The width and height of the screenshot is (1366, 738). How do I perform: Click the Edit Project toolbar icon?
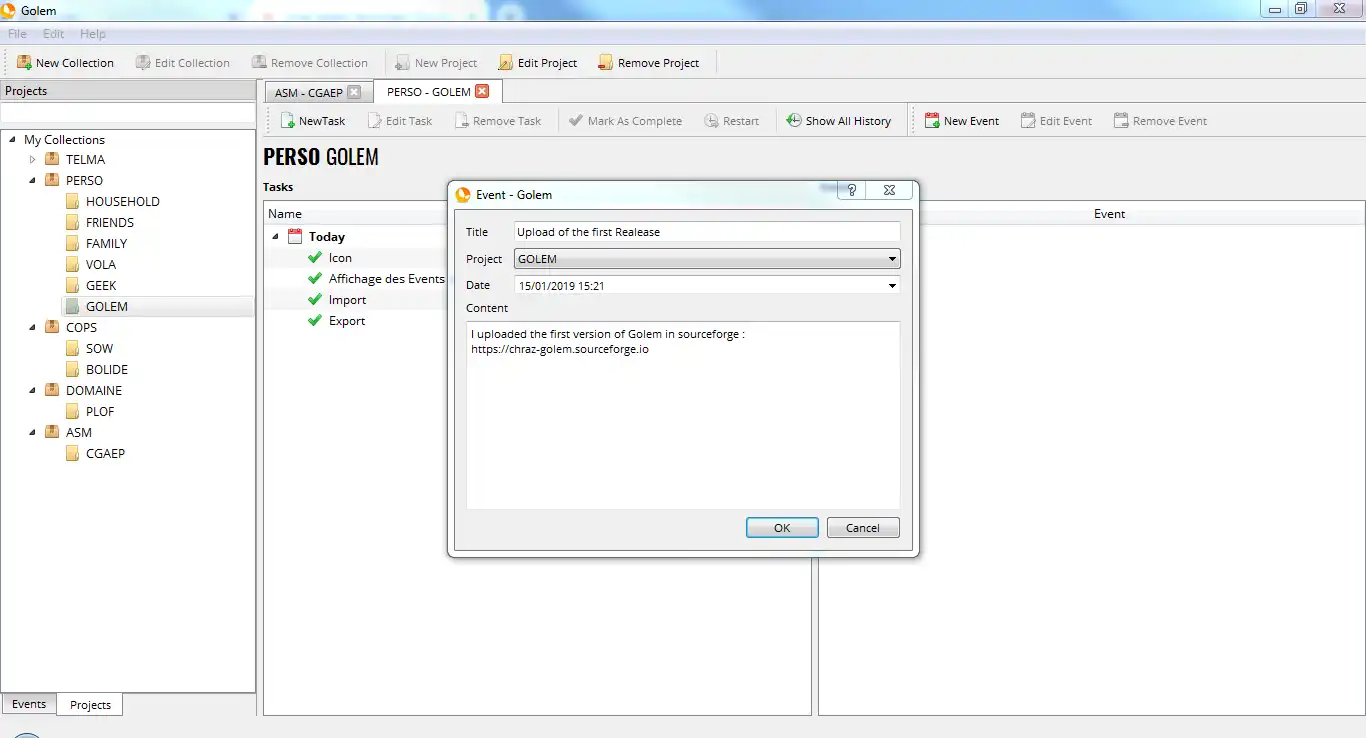click(x=506, y=63)
